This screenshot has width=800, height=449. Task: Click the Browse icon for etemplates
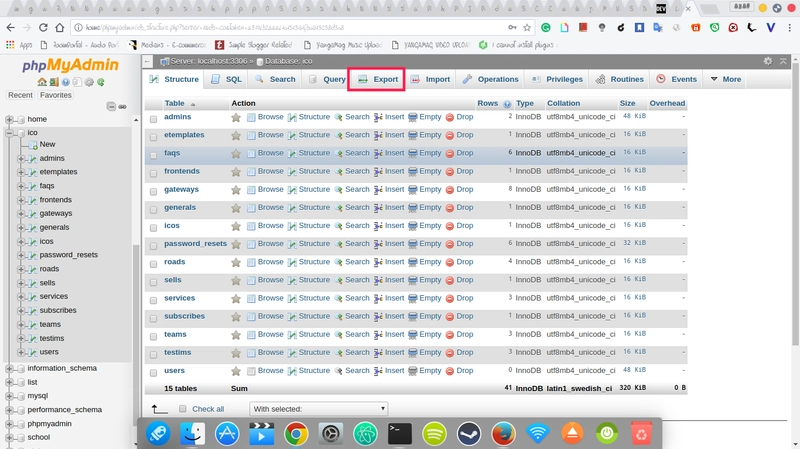[x=251, y=135]
